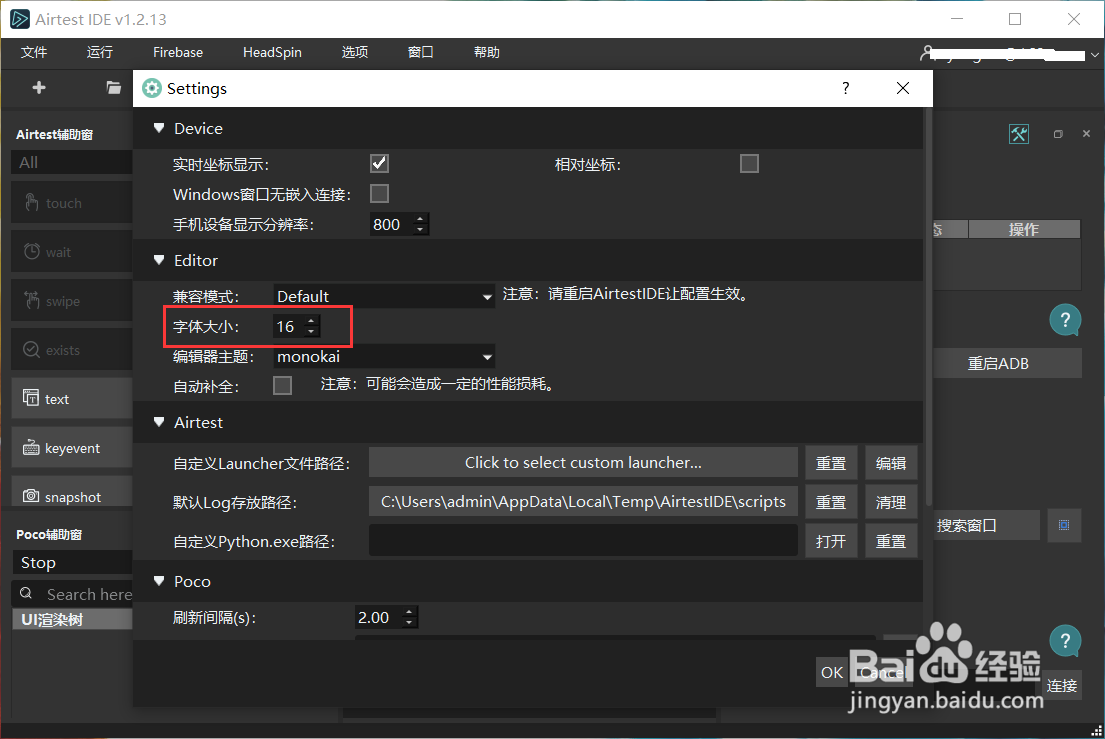
Task: Open Poco mode Stop dropdown
Action: [x=72, y=562]
